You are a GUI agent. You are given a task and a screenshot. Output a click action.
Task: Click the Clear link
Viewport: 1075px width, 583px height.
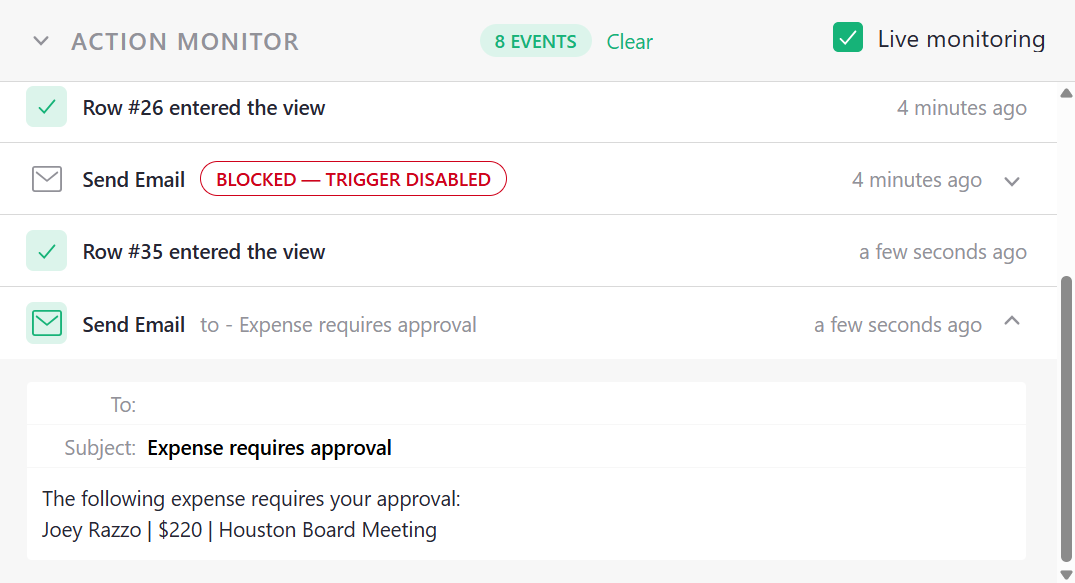click(629, 42)
